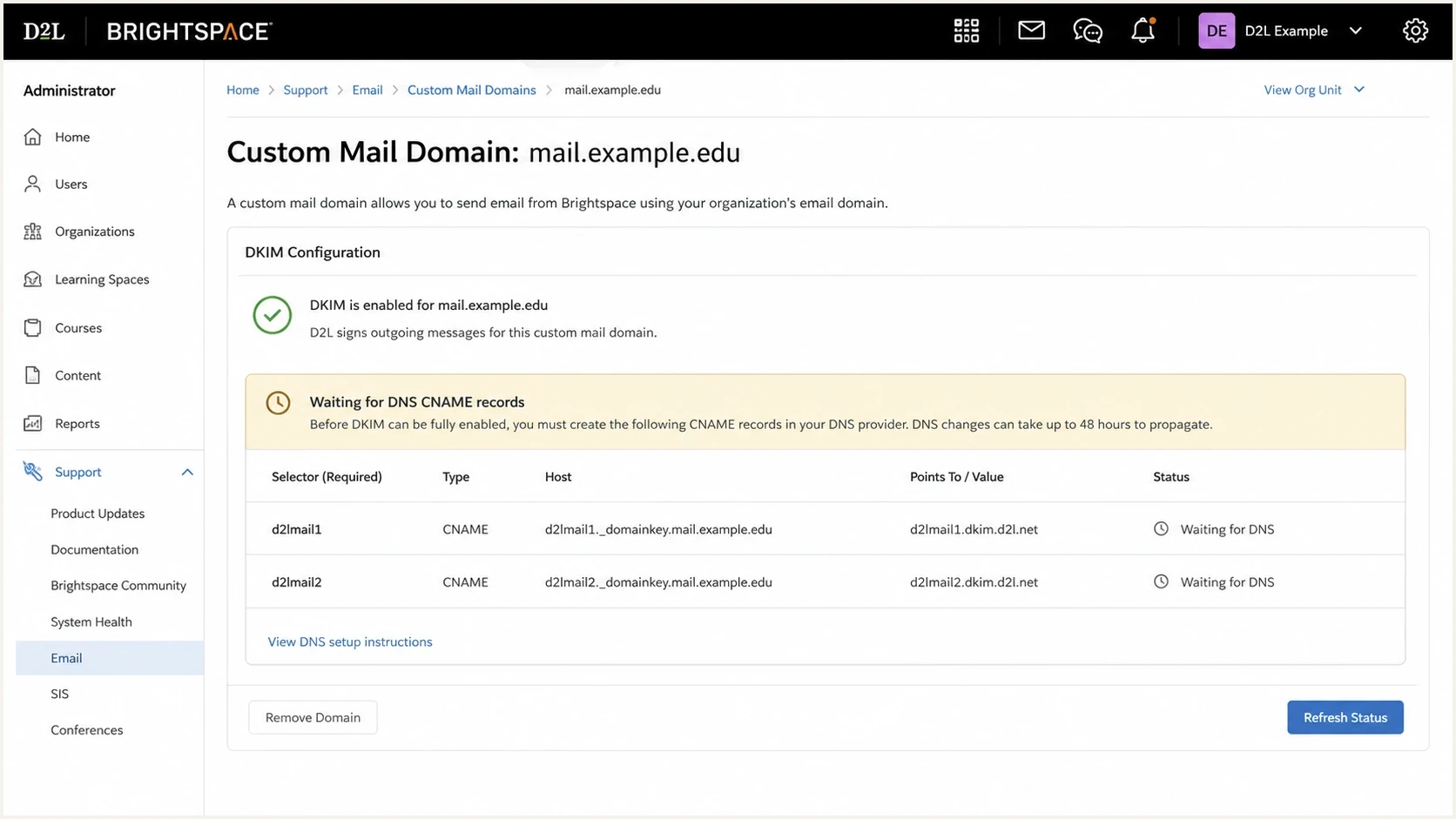Click the Support tools icon
The height and width of the screenshot is (819, 1456).
point(33,472)
